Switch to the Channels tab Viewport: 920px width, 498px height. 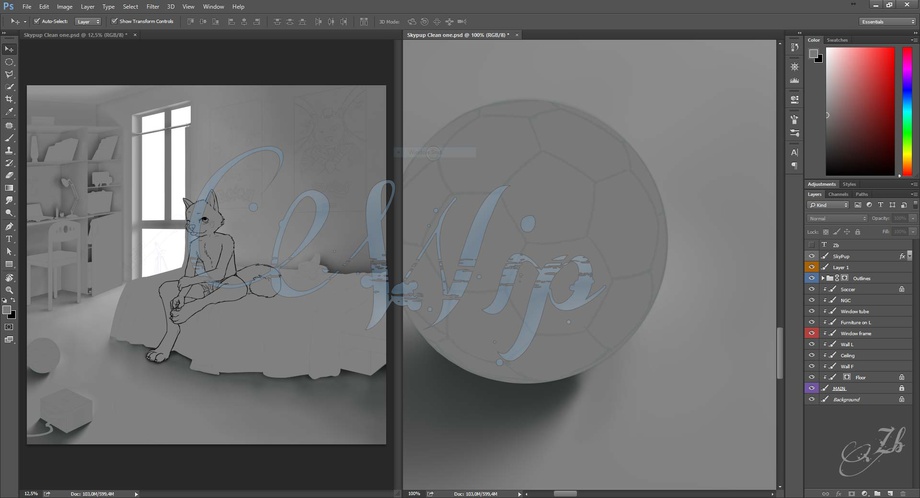(x=838, y=194)
